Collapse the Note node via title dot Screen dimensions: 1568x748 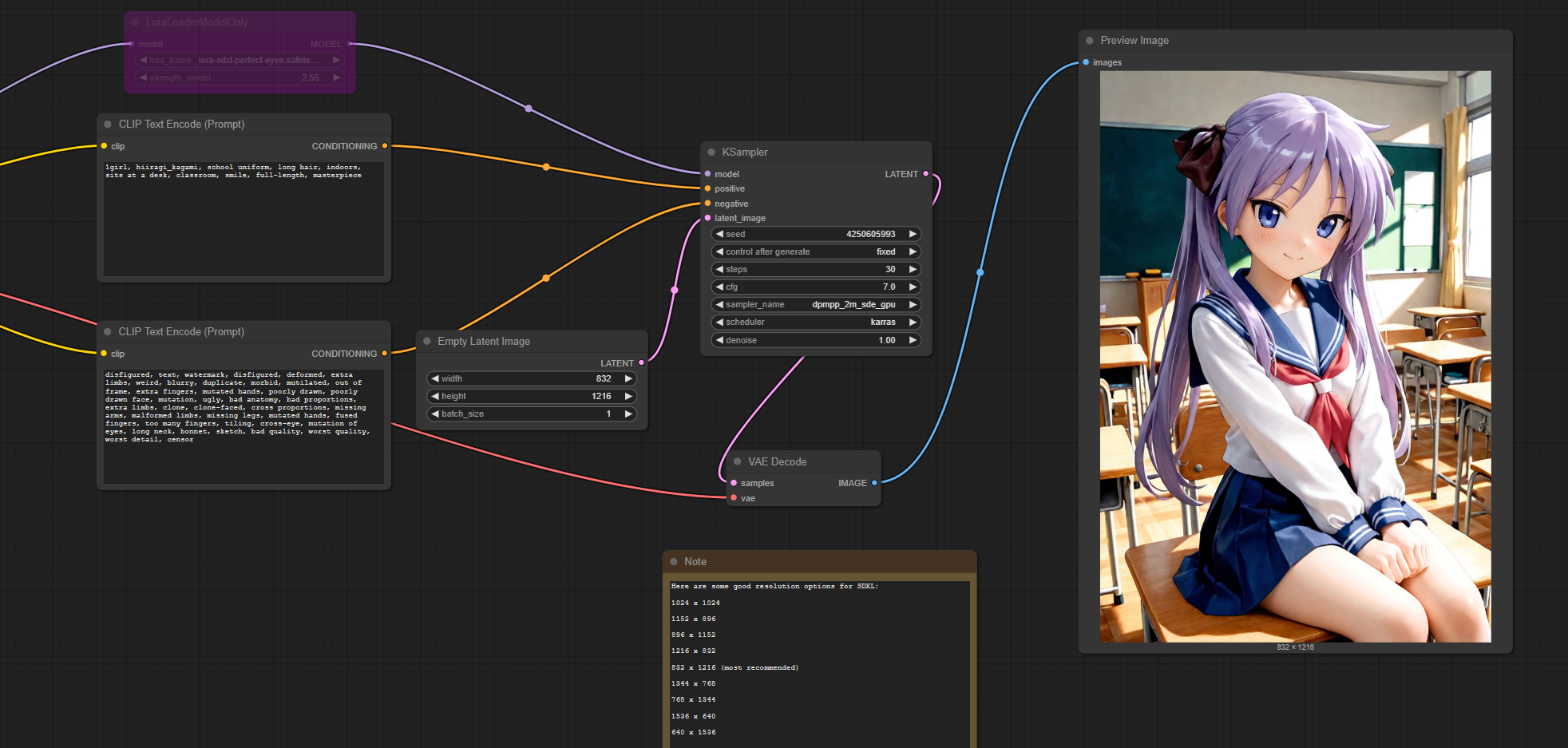[x=674, y=561]
